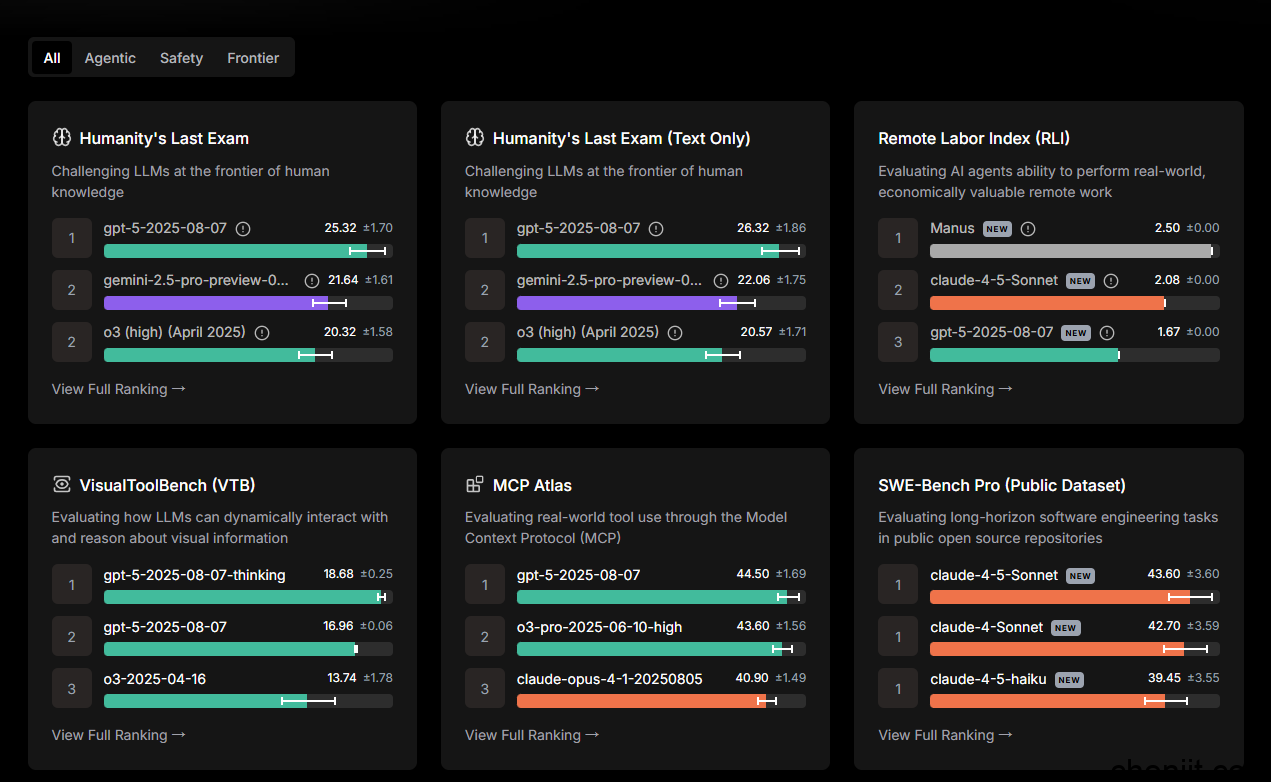Click the claude-opus-4-1-20250805 entry in MCP Atlas
Viewport: 1271px width, 782px height.
pos(609,679)
